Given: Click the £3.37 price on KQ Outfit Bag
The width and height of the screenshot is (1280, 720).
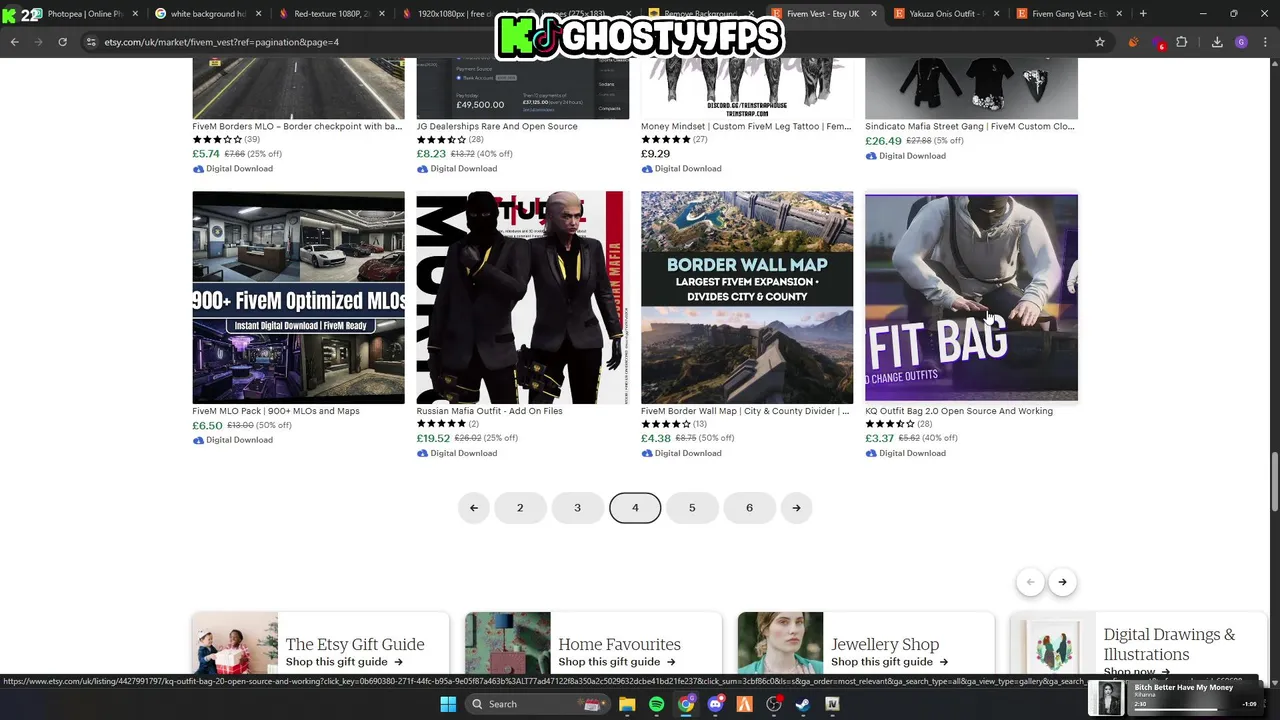Looking at the screenshot, I should (879, 438).
